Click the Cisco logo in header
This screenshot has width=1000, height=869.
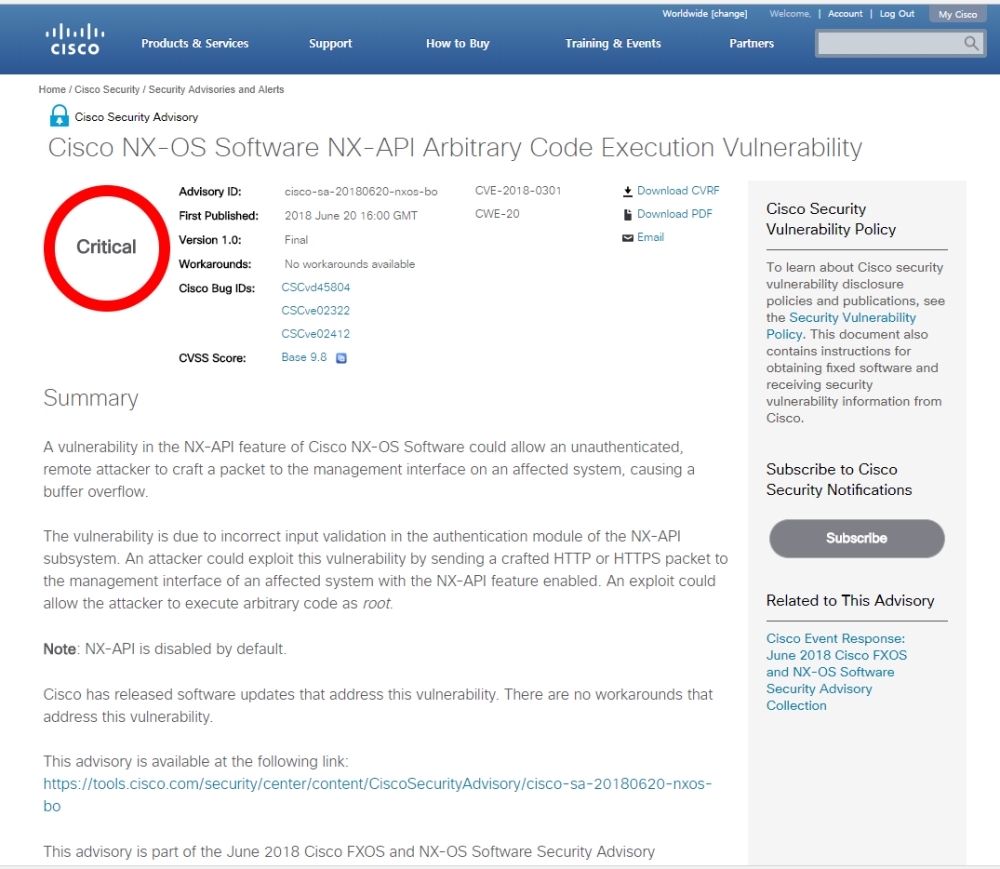pos(75,40)
